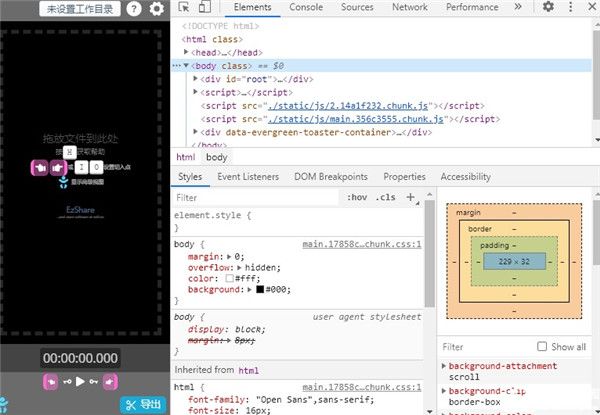
Task: Open the Network tab
Action: 410,7
